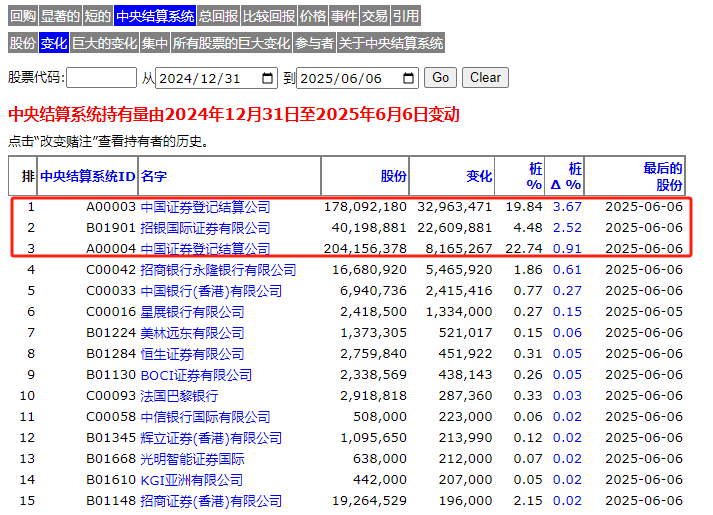
Task: Open the 股份 sub-tab
Action: pos(23,43)
